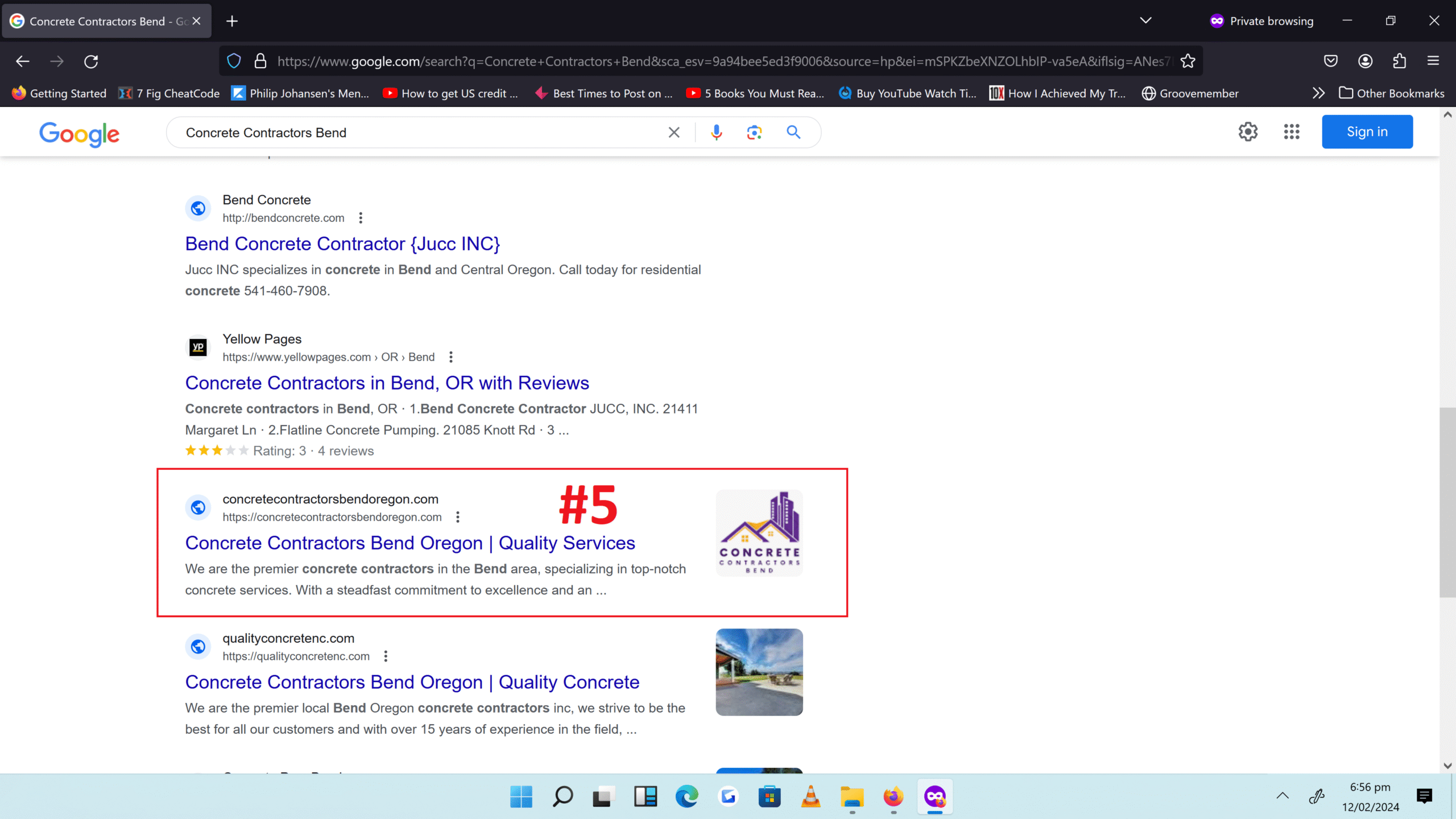Viewport: 1456px width, 819px height.
Task: Click the scrollbar down arrow
Action: [x=1447, y=766]
